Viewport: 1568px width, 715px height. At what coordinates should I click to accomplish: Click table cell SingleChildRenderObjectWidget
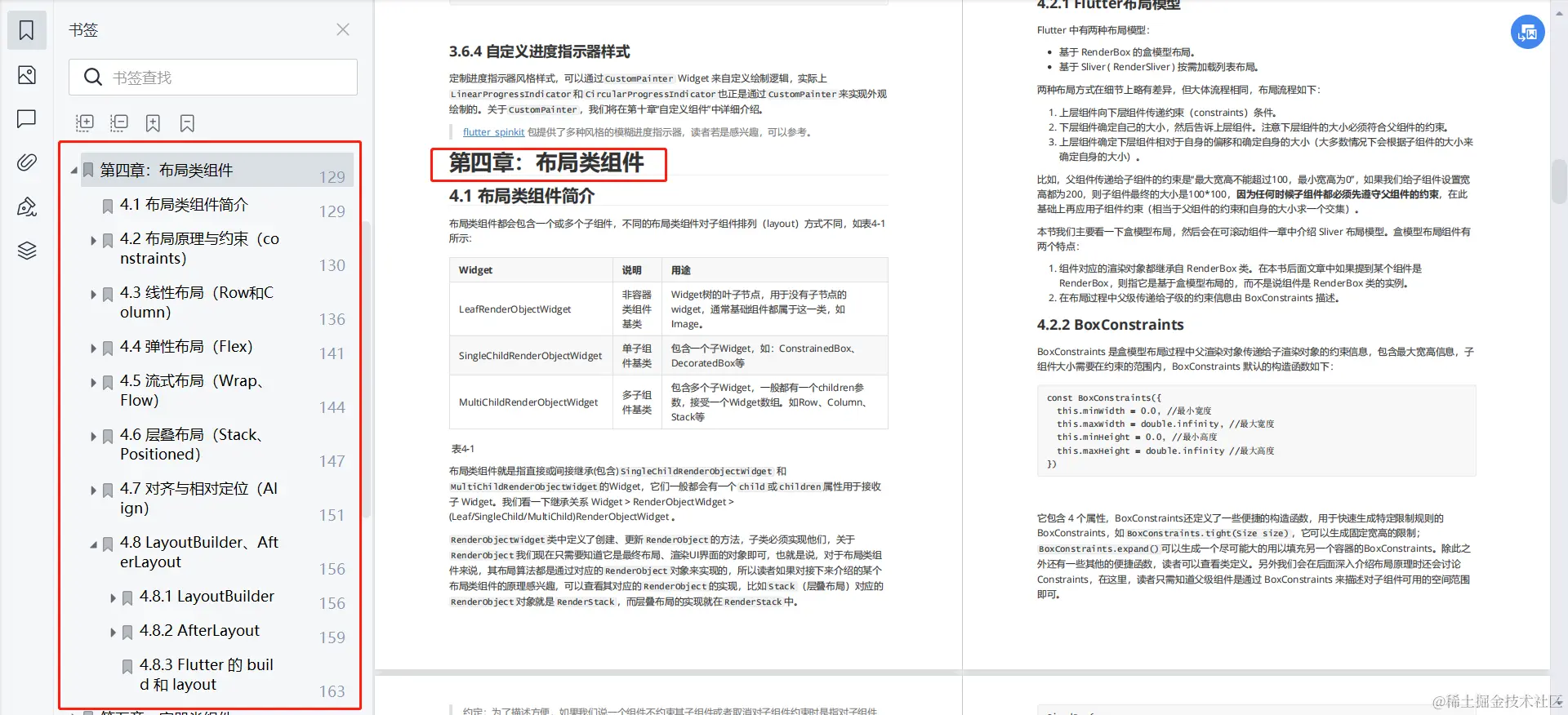[530, 356]
